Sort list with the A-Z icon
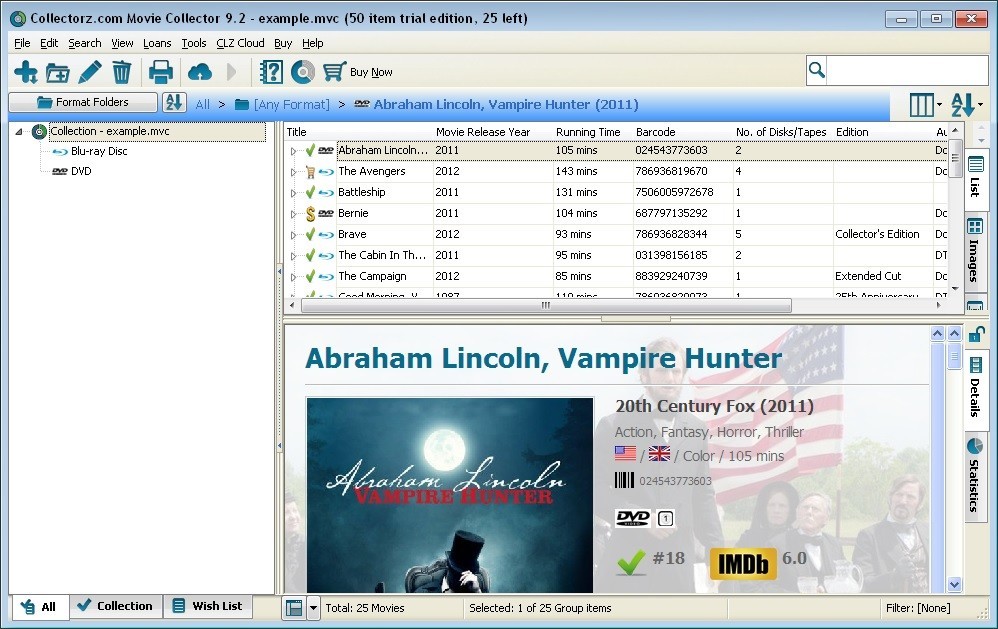Screen dimensions: 998x629 174,104
